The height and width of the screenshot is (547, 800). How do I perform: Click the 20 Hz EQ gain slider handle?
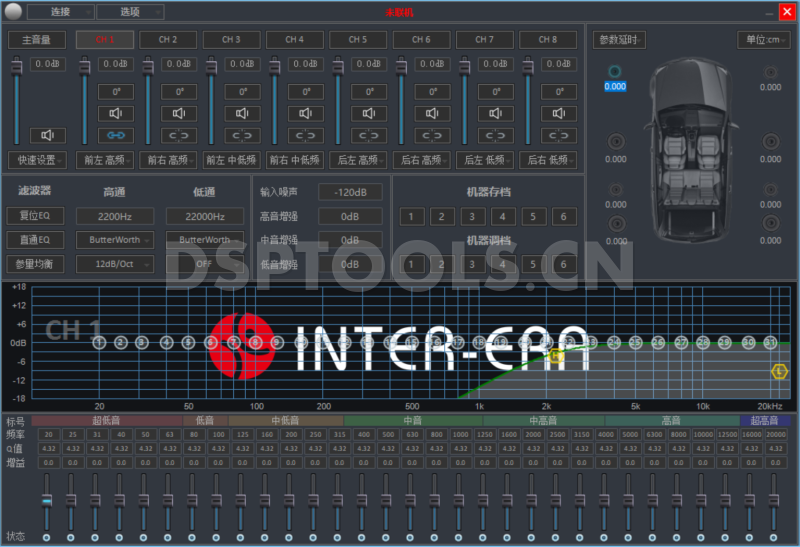click(46, 501)
